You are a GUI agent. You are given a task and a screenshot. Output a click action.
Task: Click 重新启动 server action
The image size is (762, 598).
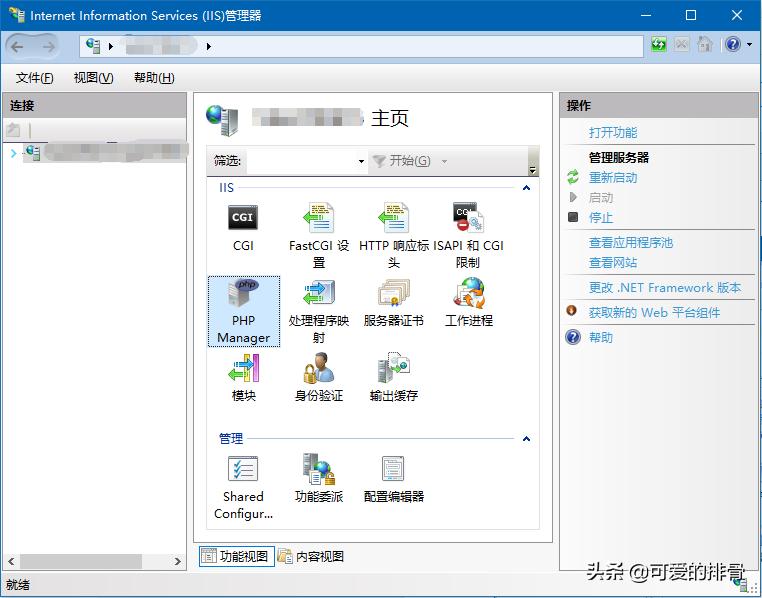613,178
